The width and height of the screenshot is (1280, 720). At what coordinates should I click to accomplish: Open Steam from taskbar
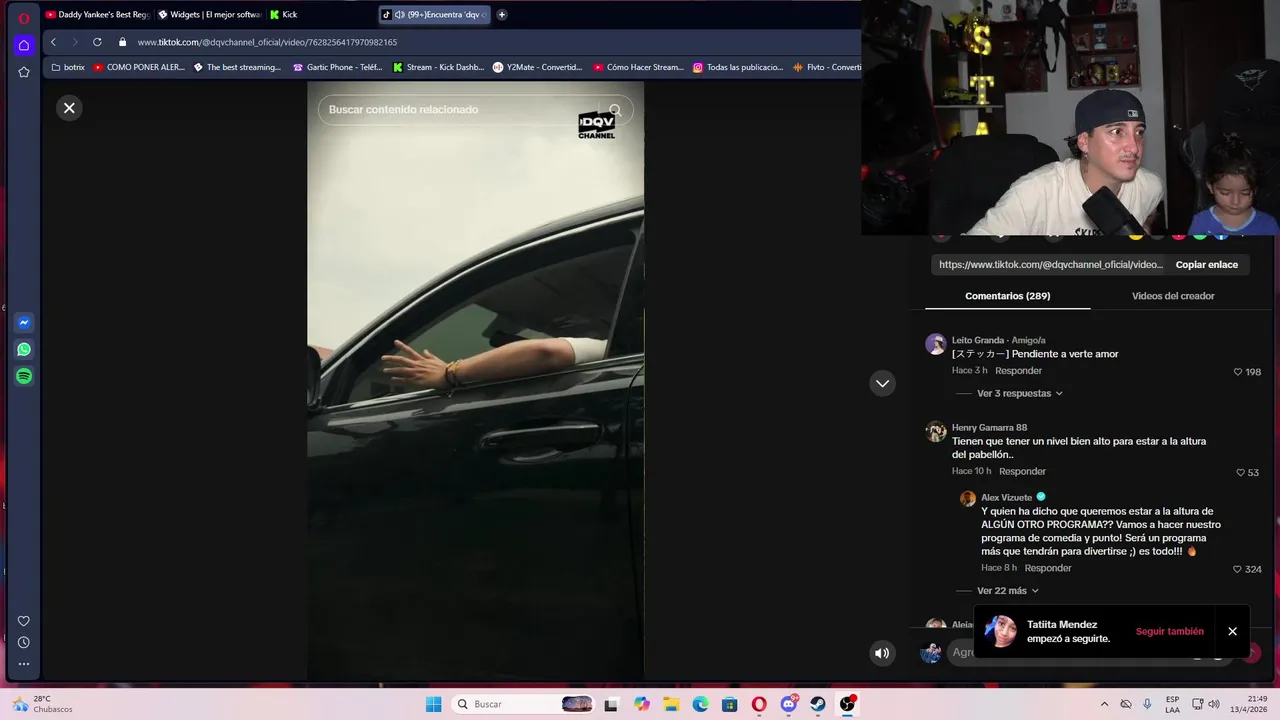pos(818,704)
